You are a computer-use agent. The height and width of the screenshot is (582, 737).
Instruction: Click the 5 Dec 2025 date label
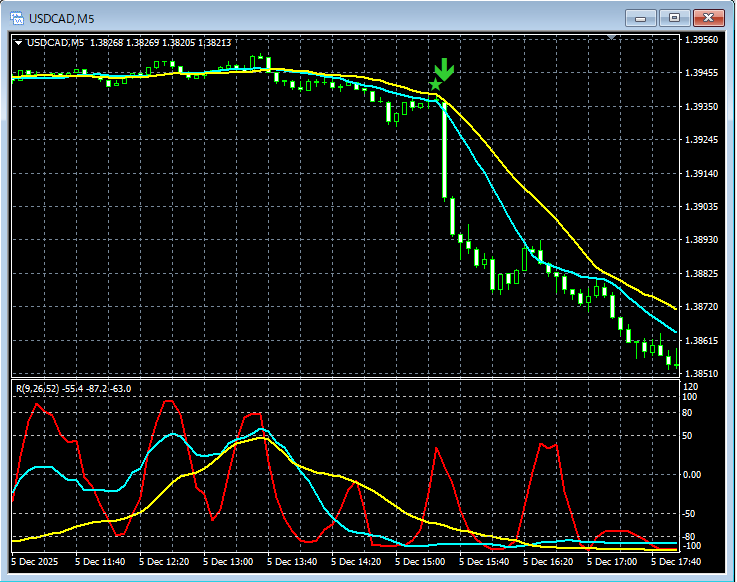point(35,562)
